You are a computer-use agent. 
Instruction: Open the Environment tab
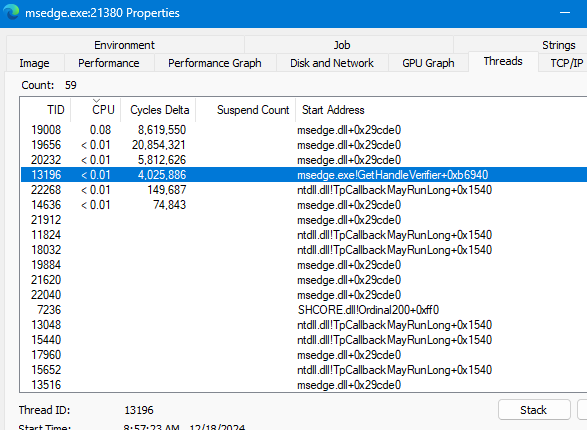click(125, 45)
